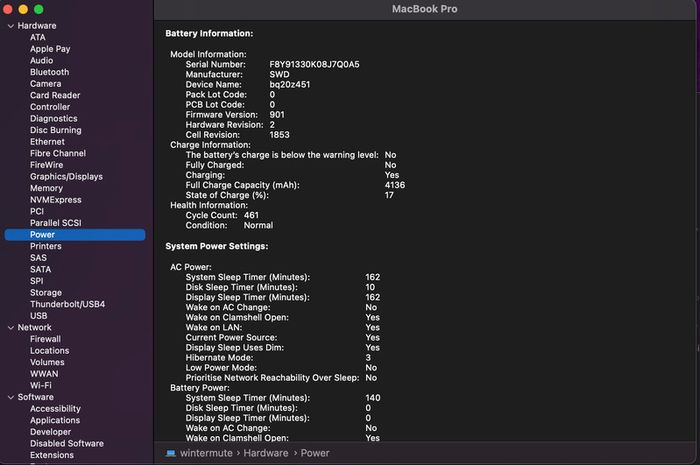The width and height of the screenshot is (700, 465).
Task: Open the Wi-Fi entry
Action: pyautogui.click(x=41, y=386)
